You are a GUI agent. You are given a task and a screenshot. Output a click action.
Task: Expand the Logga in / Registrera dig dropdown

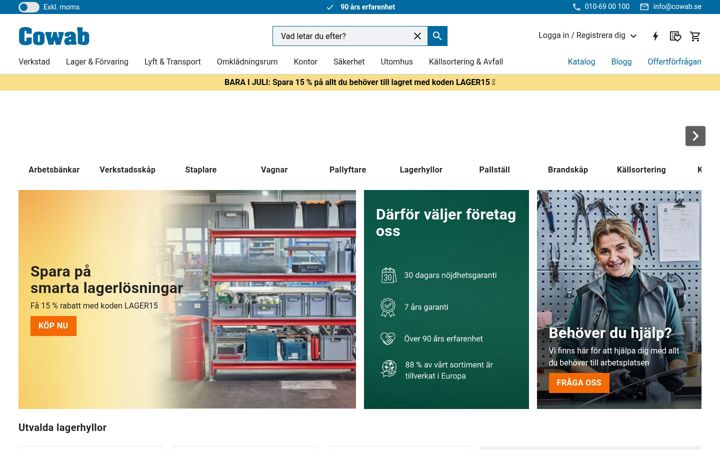(x=587, y=35)
